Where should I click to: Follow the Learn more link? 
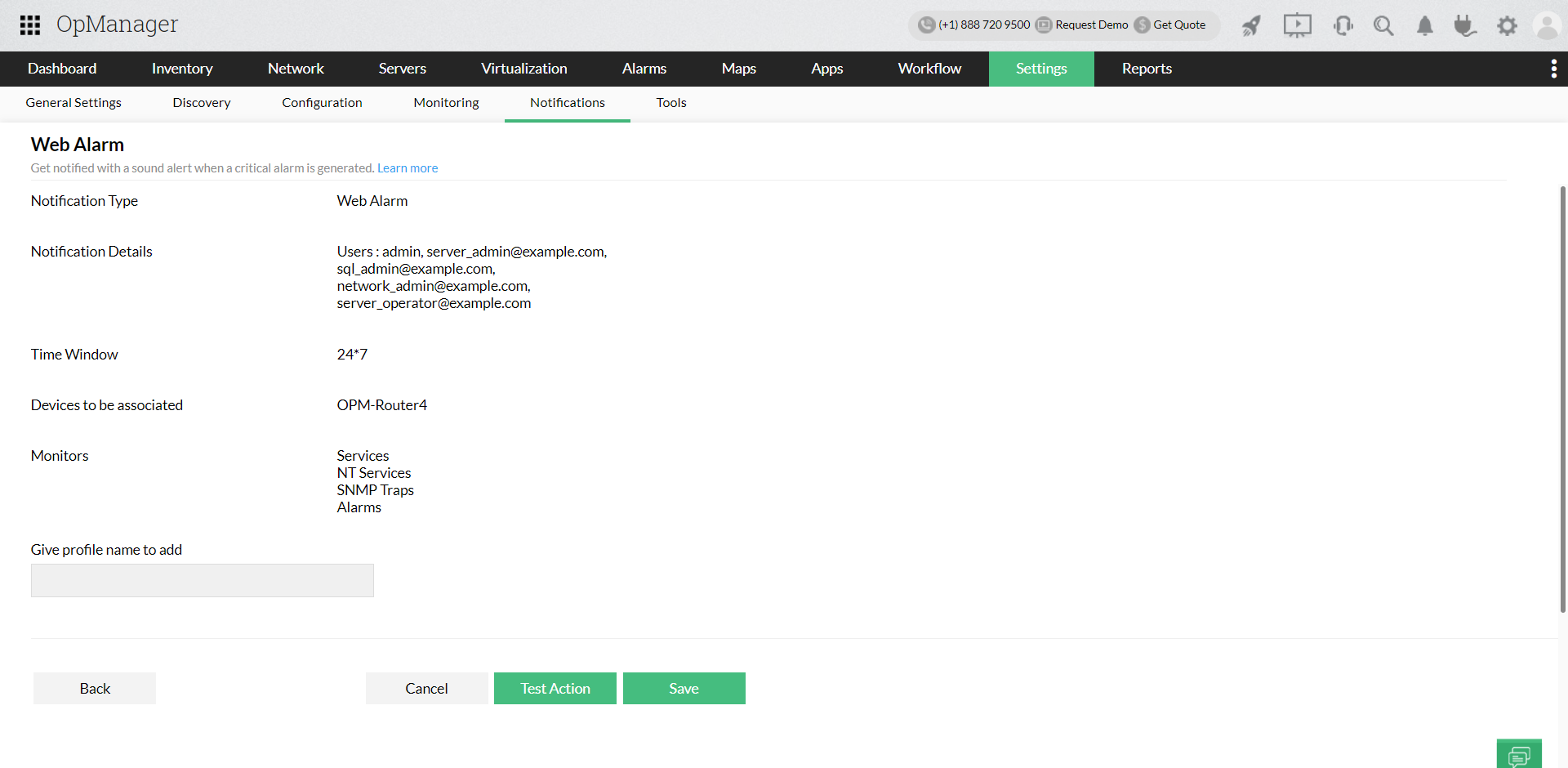408,168
